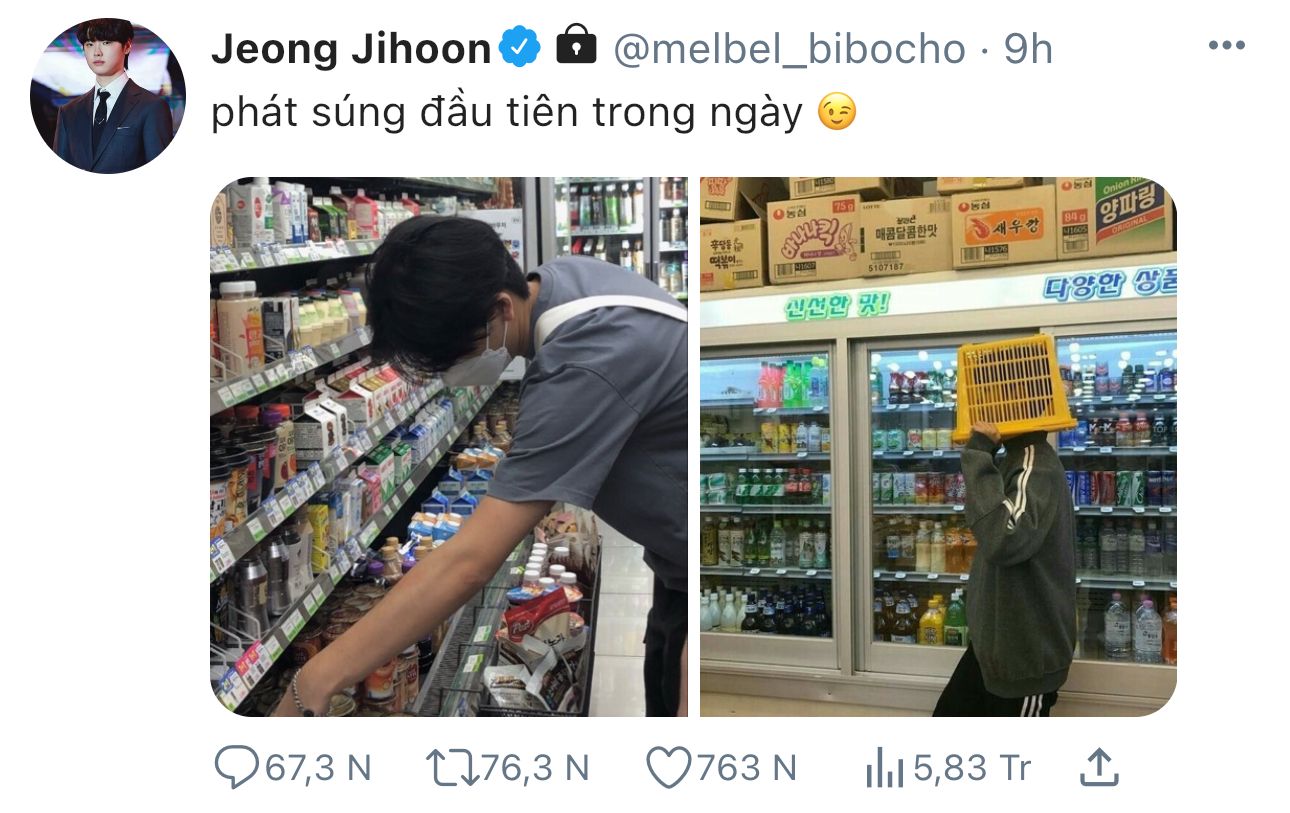The height and width of the screenshot is (813, 1290).
Task: Open the Jeong Jihoon display name
Action: click(351, 48)
